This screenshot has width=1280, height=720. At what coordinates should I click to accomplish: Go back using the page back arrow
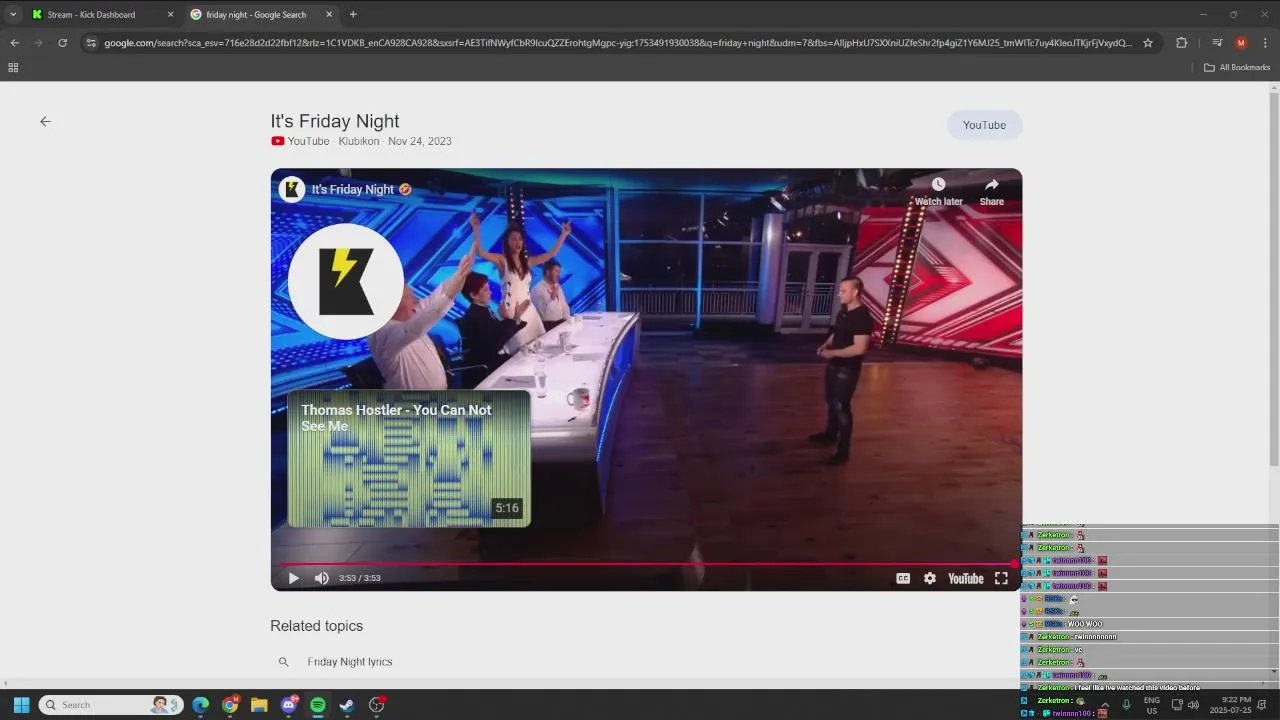click(x=45, y=121)
